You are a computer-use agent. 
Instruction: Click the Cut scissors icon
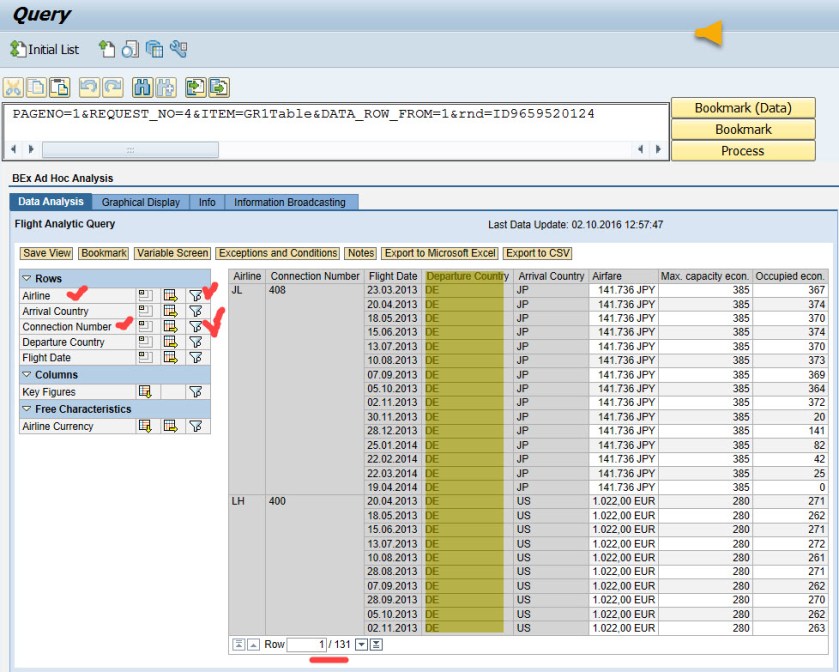tap(13, 87)
